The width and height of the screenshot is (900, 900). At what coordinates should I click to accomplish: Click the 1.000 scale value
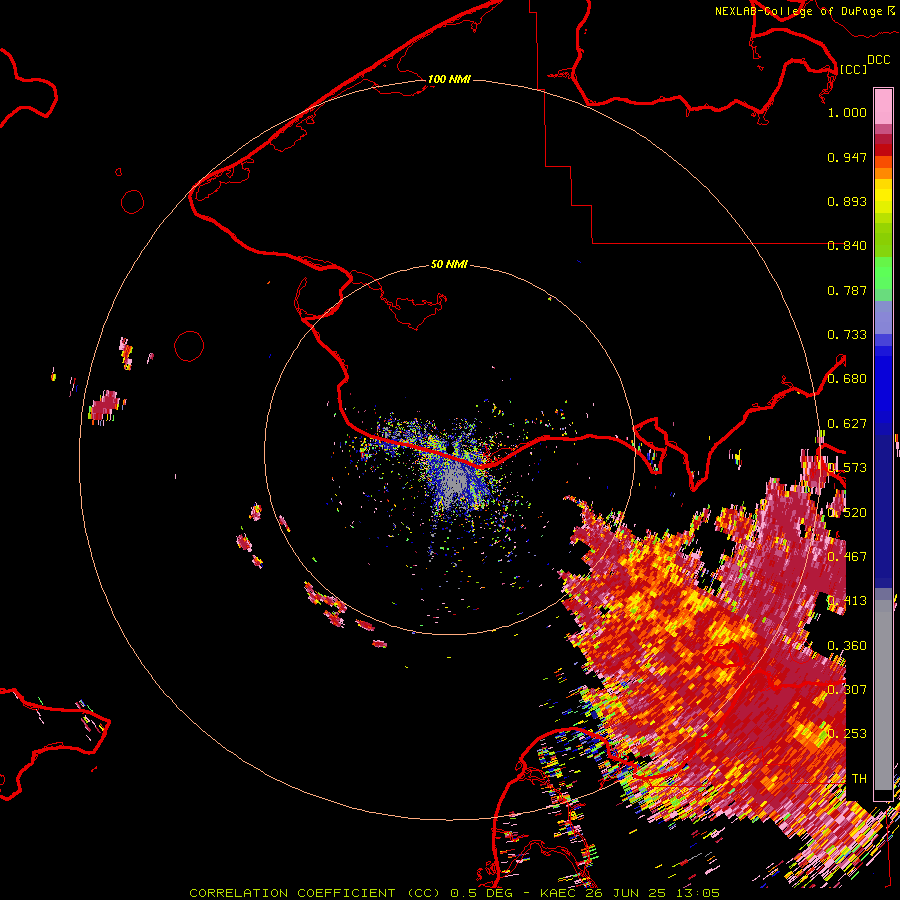click(x=847, y=112)
